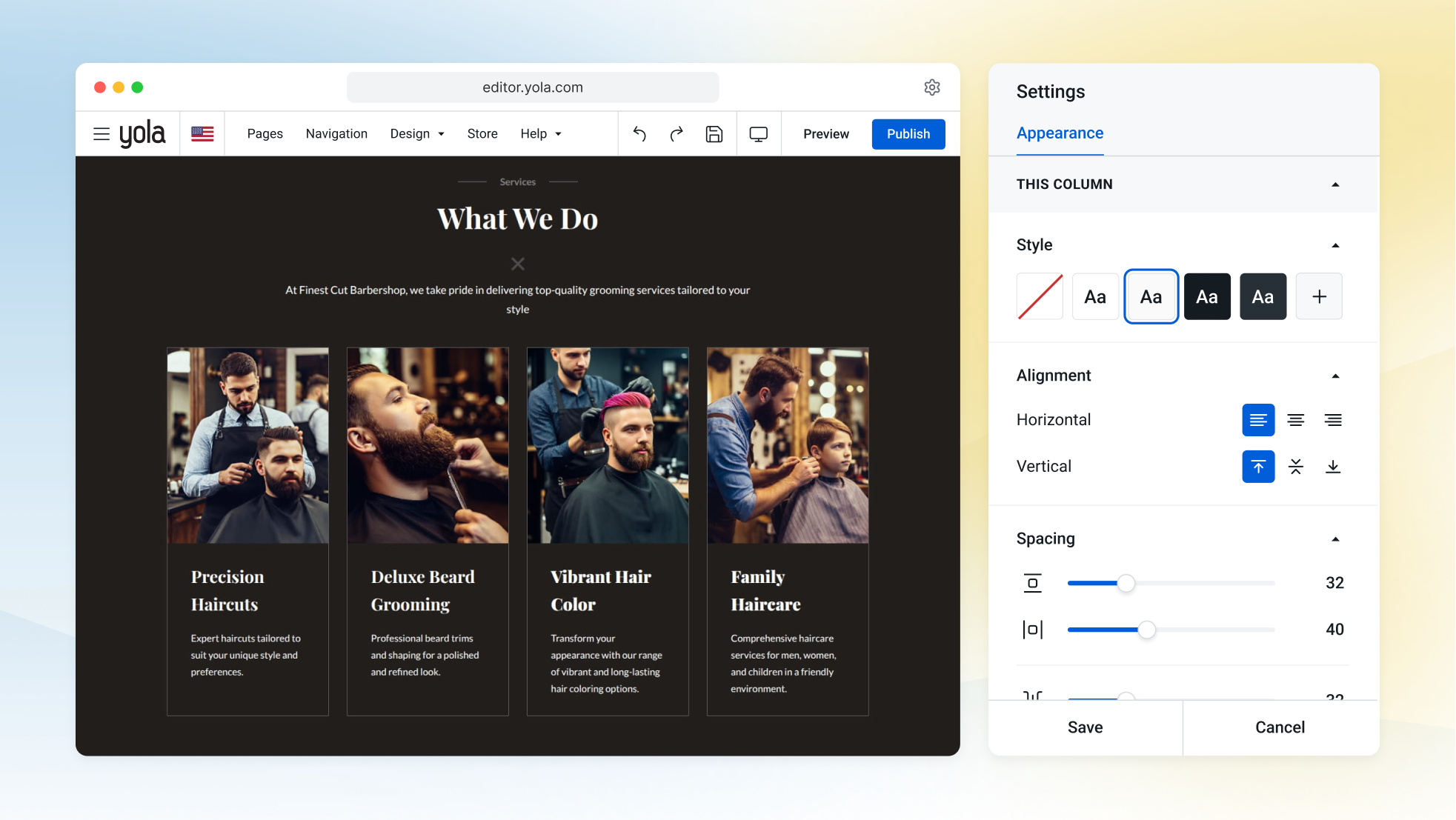Click the save floppy disk icon
Image resolution: width=1456 pixels, height=820 pixels.
click(x=714, y=134)
